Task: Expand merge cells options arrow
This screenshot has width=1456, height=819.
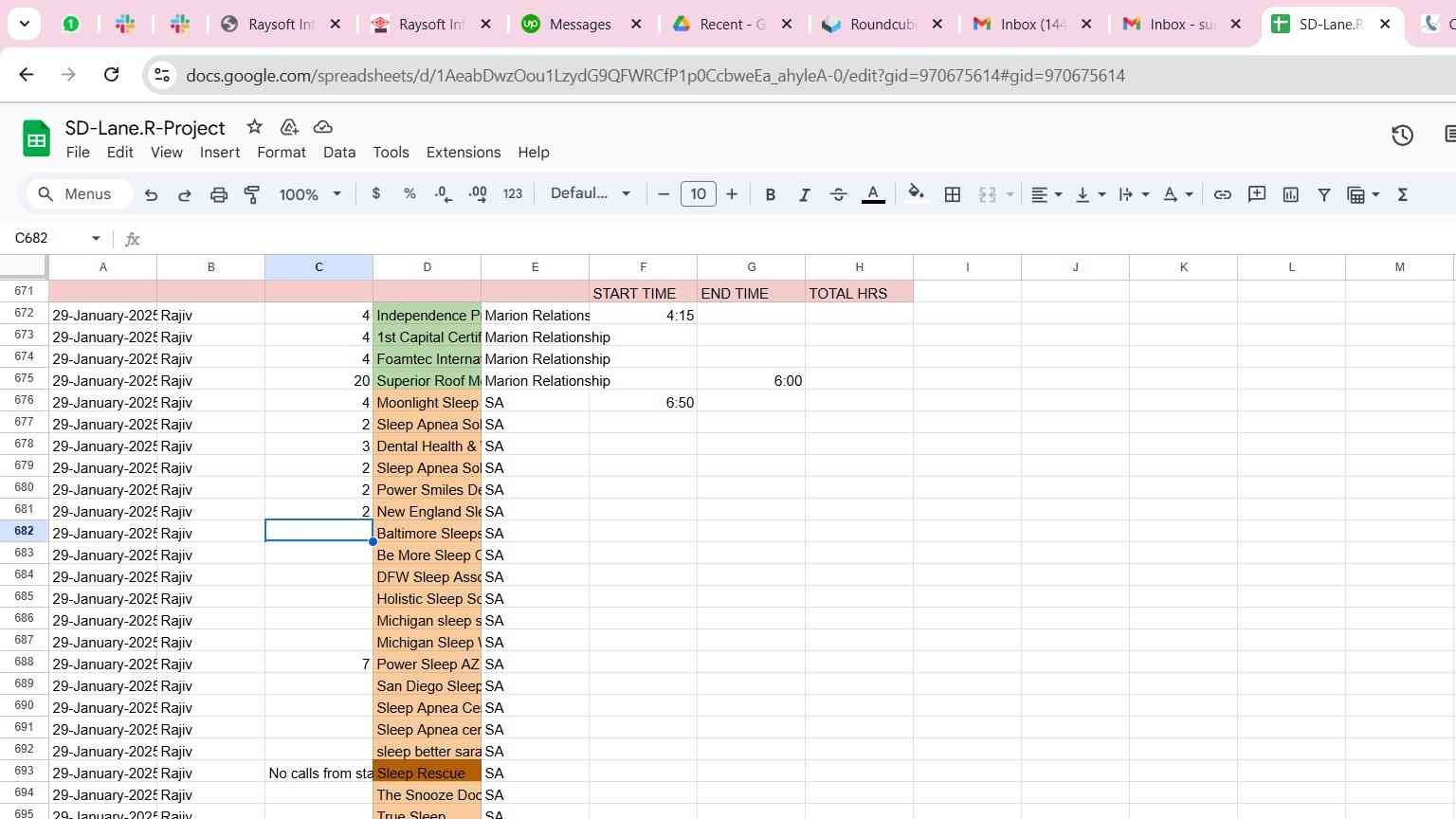Action: [x=1010, y=194]
